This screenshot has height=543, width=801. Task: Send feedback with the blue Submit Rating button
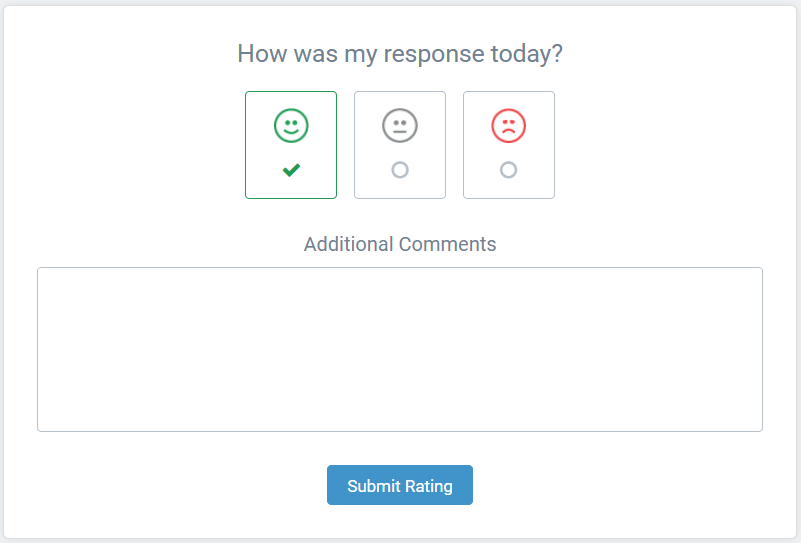(400, 486)
